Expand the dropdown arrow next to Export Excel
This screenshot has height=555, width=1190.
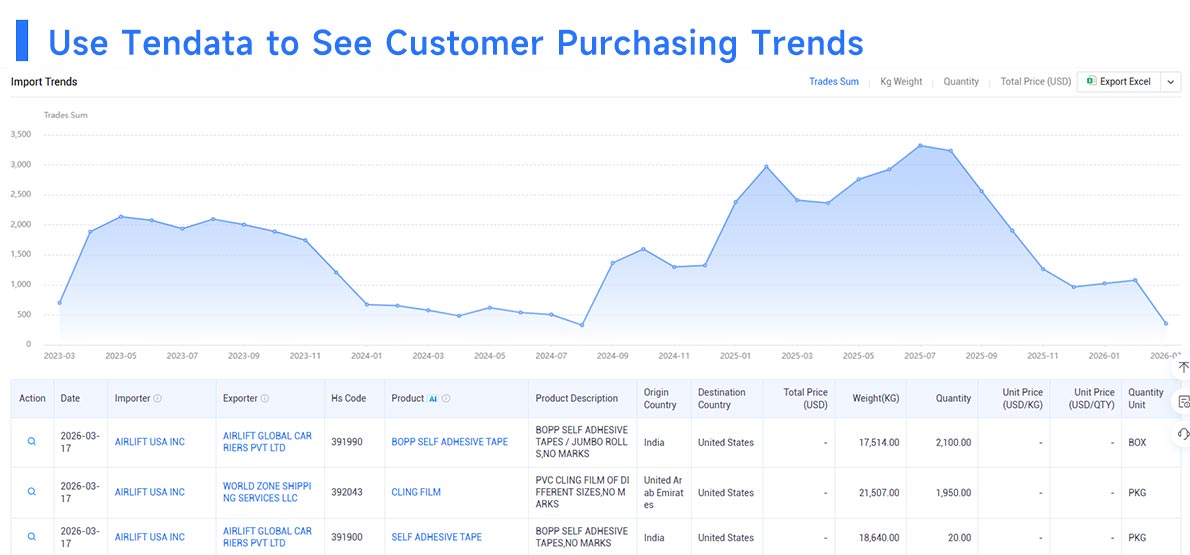(1170, 81)
